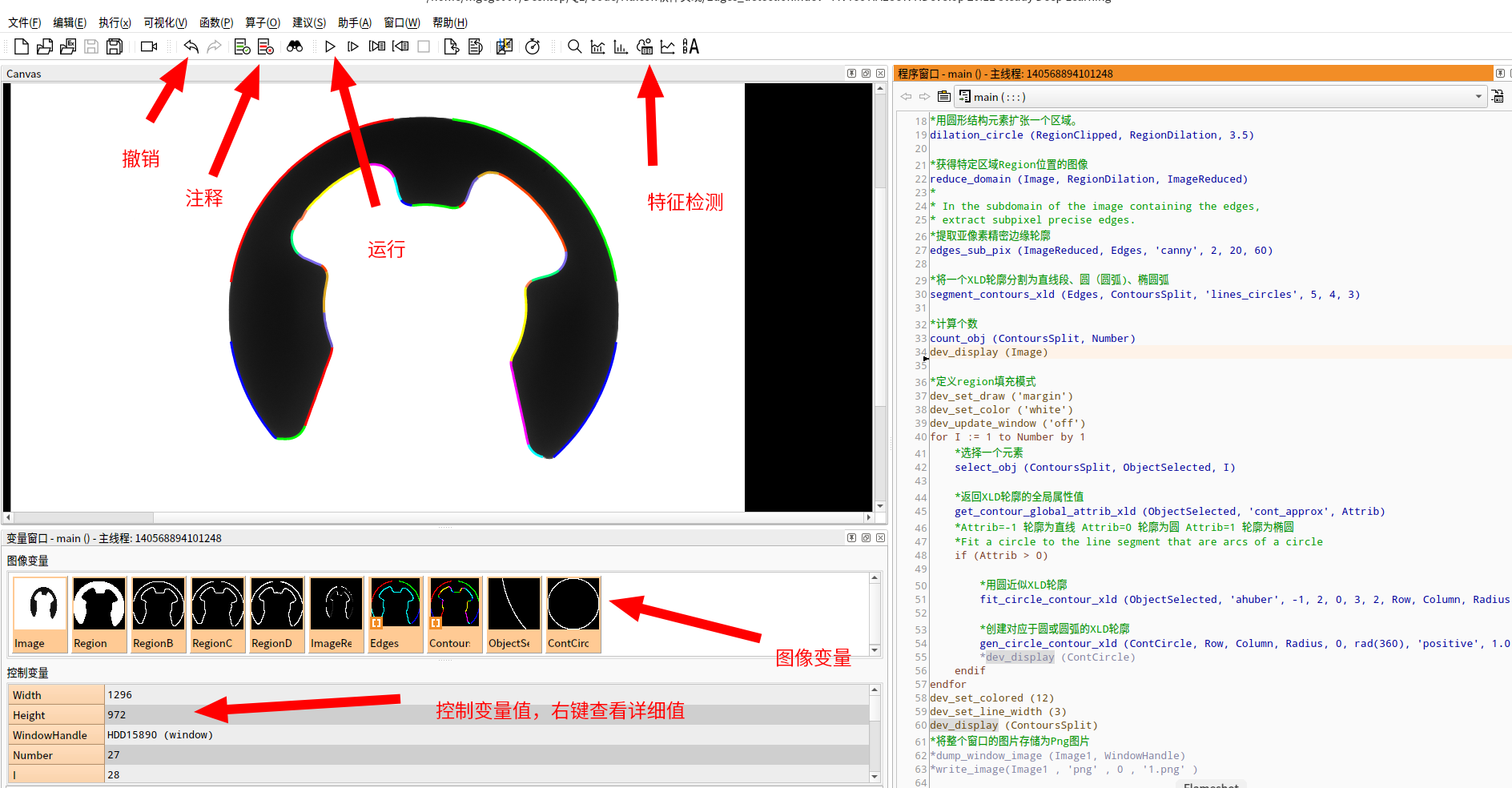Click the forward arrow in the program window

(x=924, y=96)
